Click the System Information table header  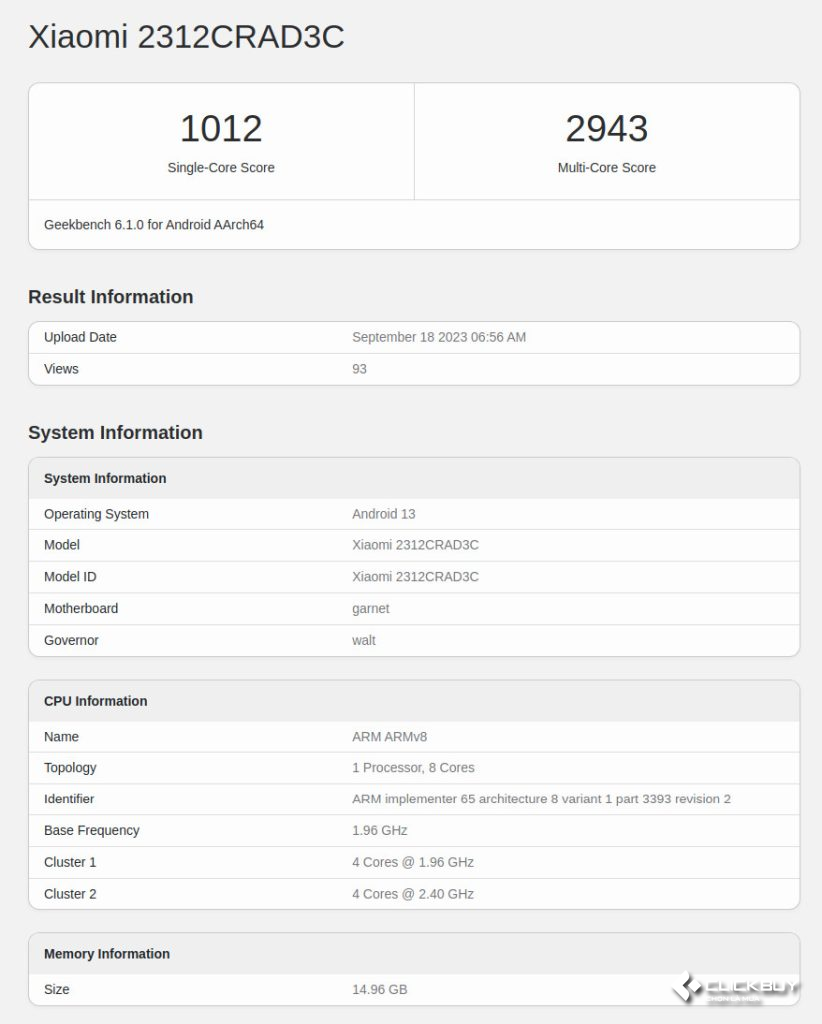click(x=105, y=479)
